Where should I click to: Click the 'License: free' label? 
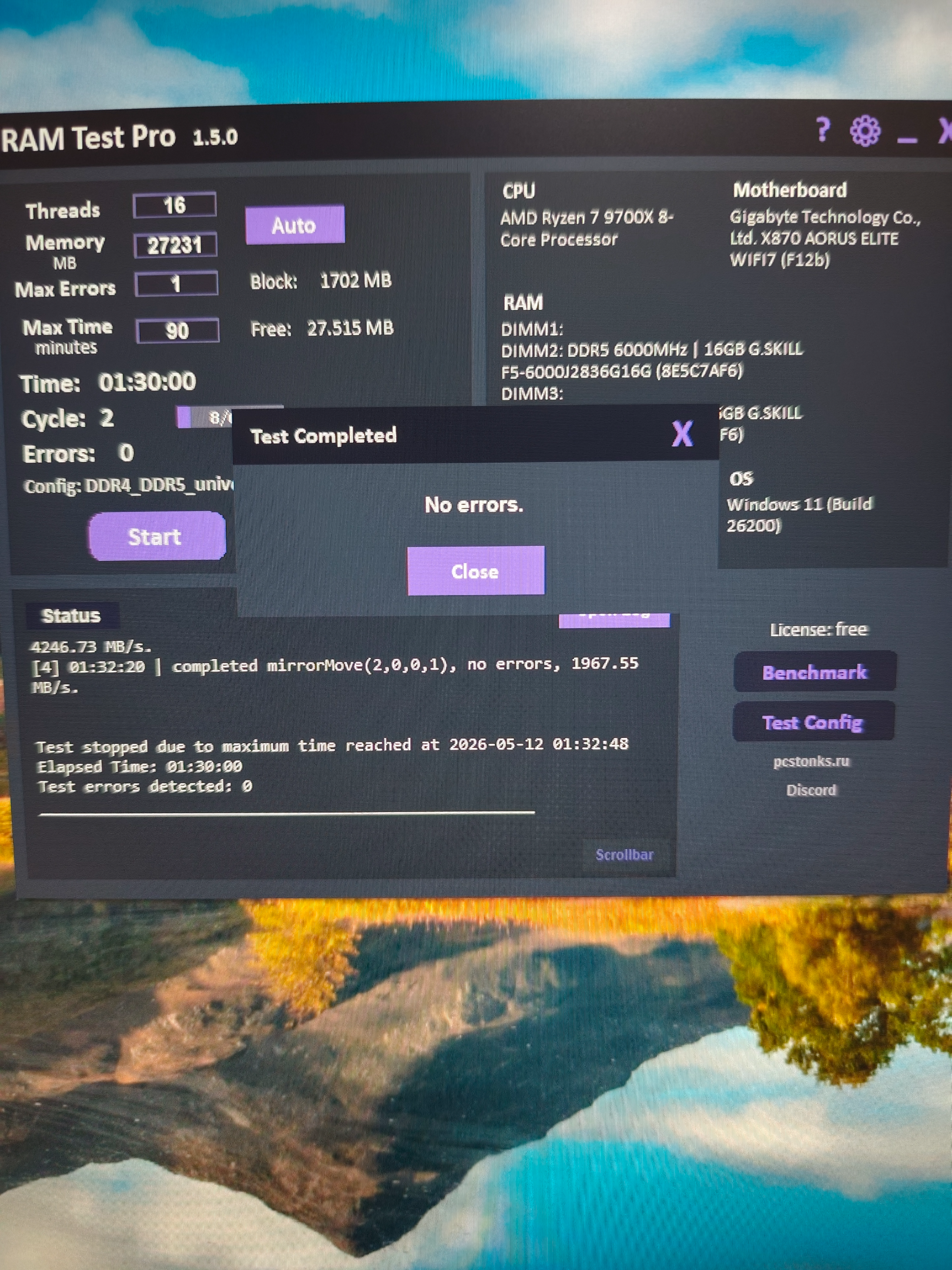click(x=819, y=630)
